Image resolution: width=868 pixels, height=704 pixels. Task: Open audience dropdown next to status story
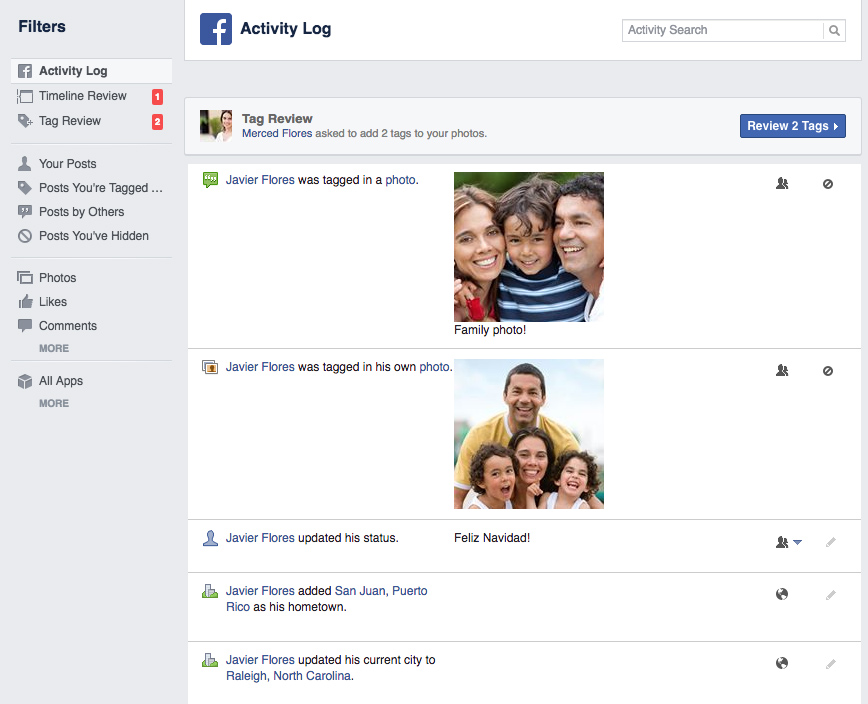(798, 542)
